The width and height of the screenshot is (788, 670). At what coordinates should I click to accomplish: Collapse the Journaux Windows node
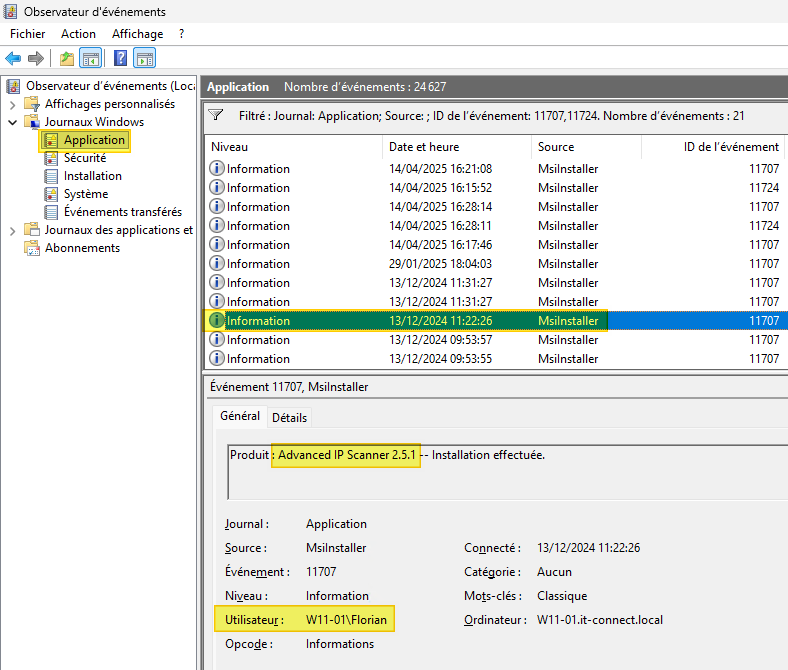coord(12,122)
